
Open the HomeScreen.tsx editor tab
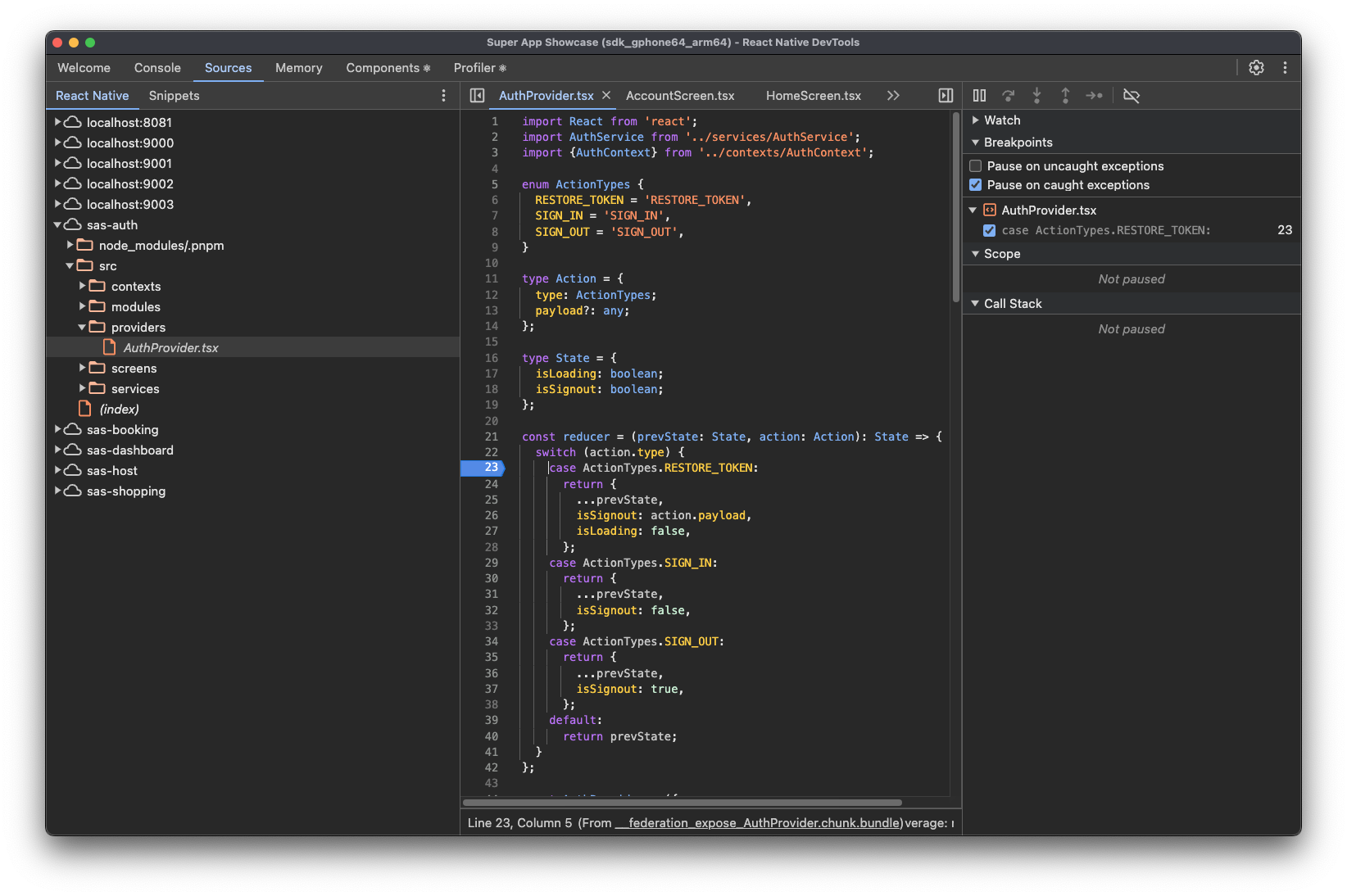click(x=813, y=95)
